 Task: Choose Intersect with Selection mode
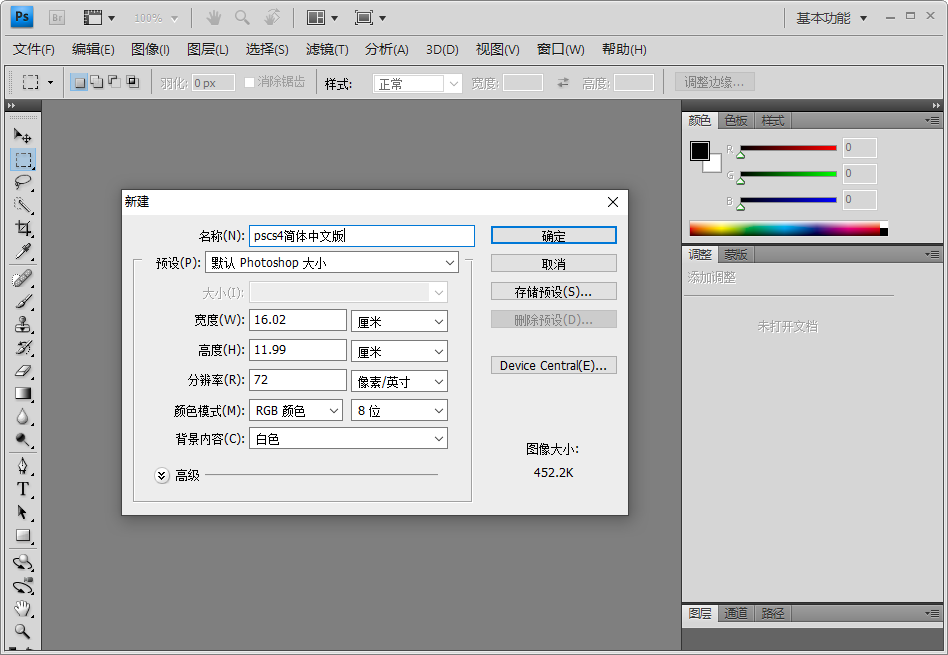point(132,82)
